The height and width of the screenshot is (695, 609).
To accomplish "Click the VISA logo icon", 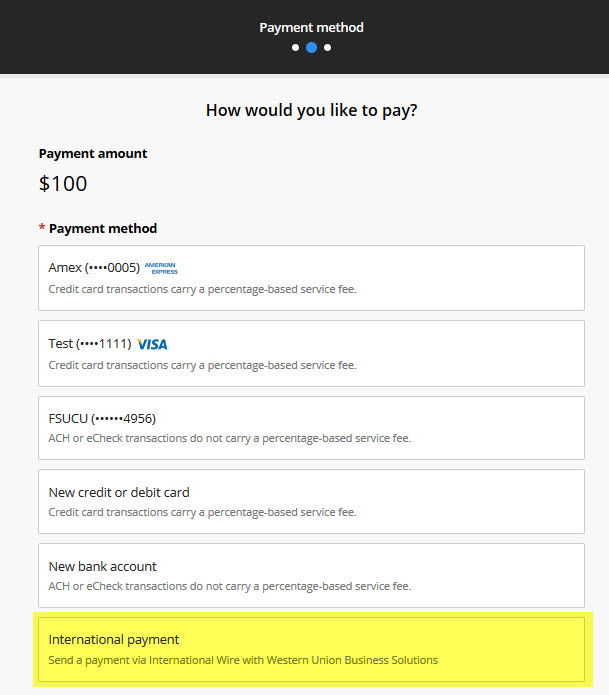I will tap(152, 344).
